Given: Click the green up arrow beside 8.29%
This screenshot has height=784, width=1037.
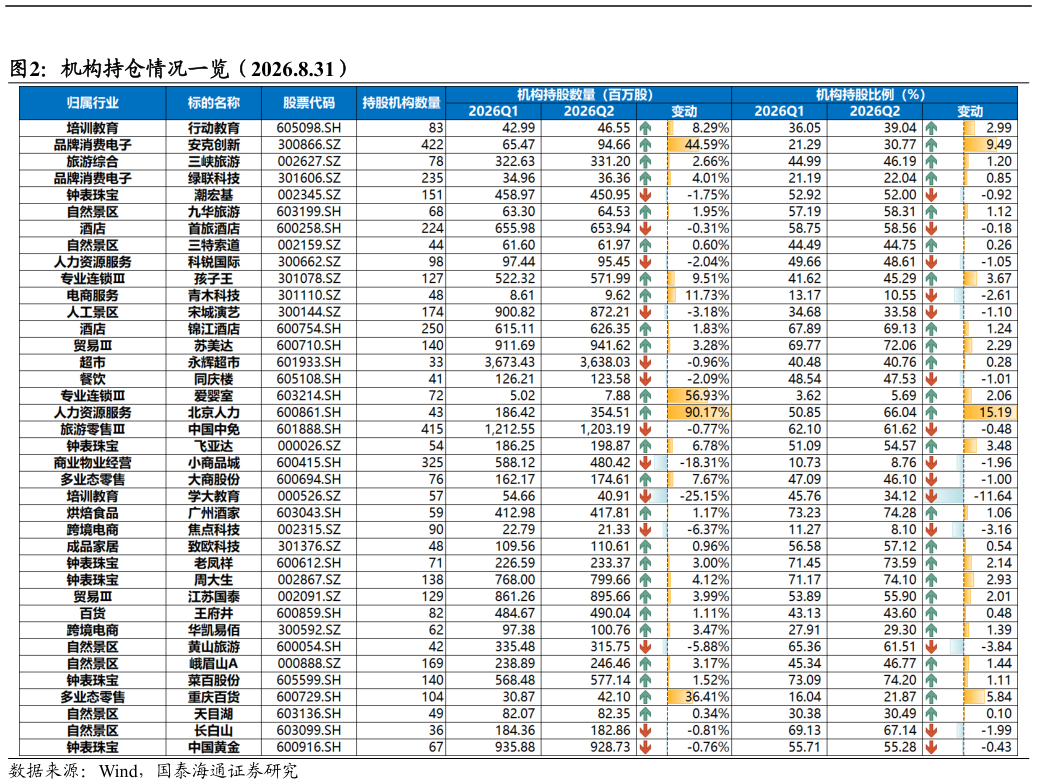Looking at the screenshot, I should pos(645,128).
